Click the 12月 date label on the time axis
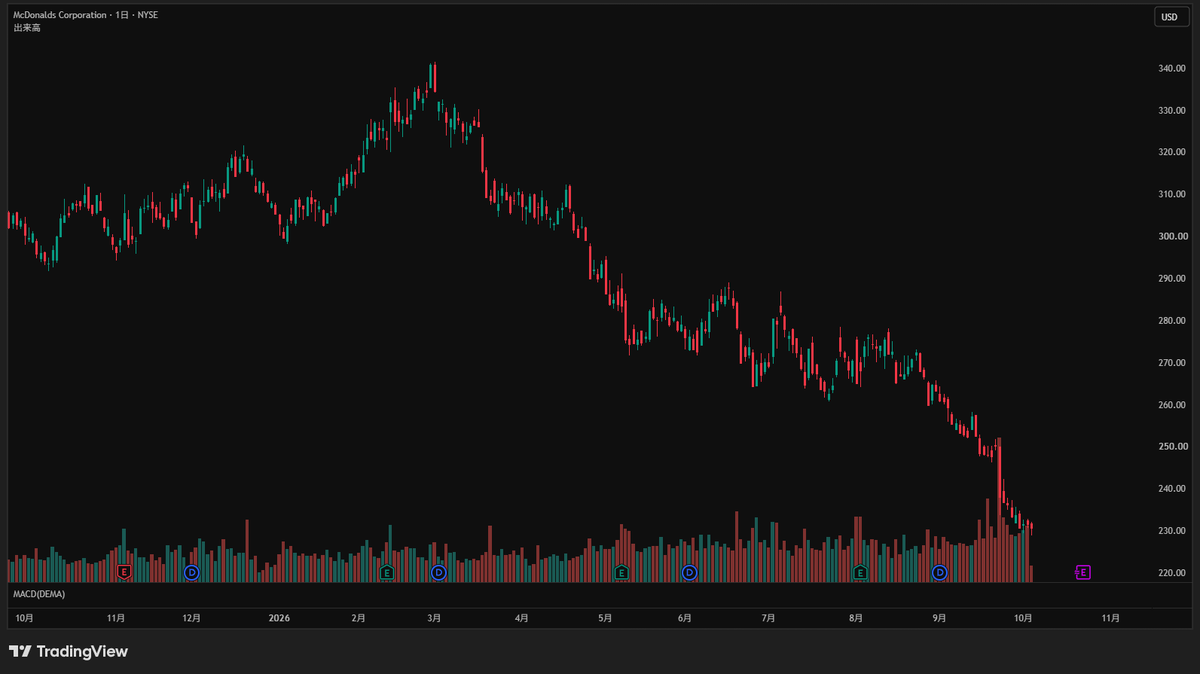Screen dimensions: 1200x674 tap(192, 619)
